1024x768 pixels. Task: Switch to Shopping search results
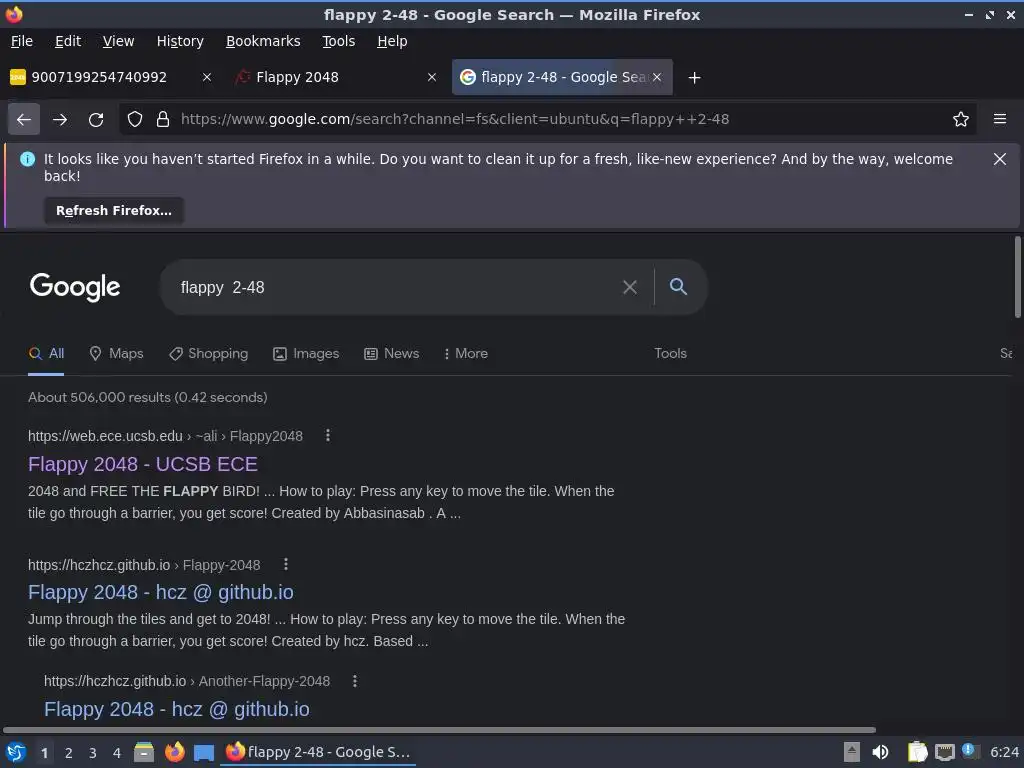click(x=208, y=353)
